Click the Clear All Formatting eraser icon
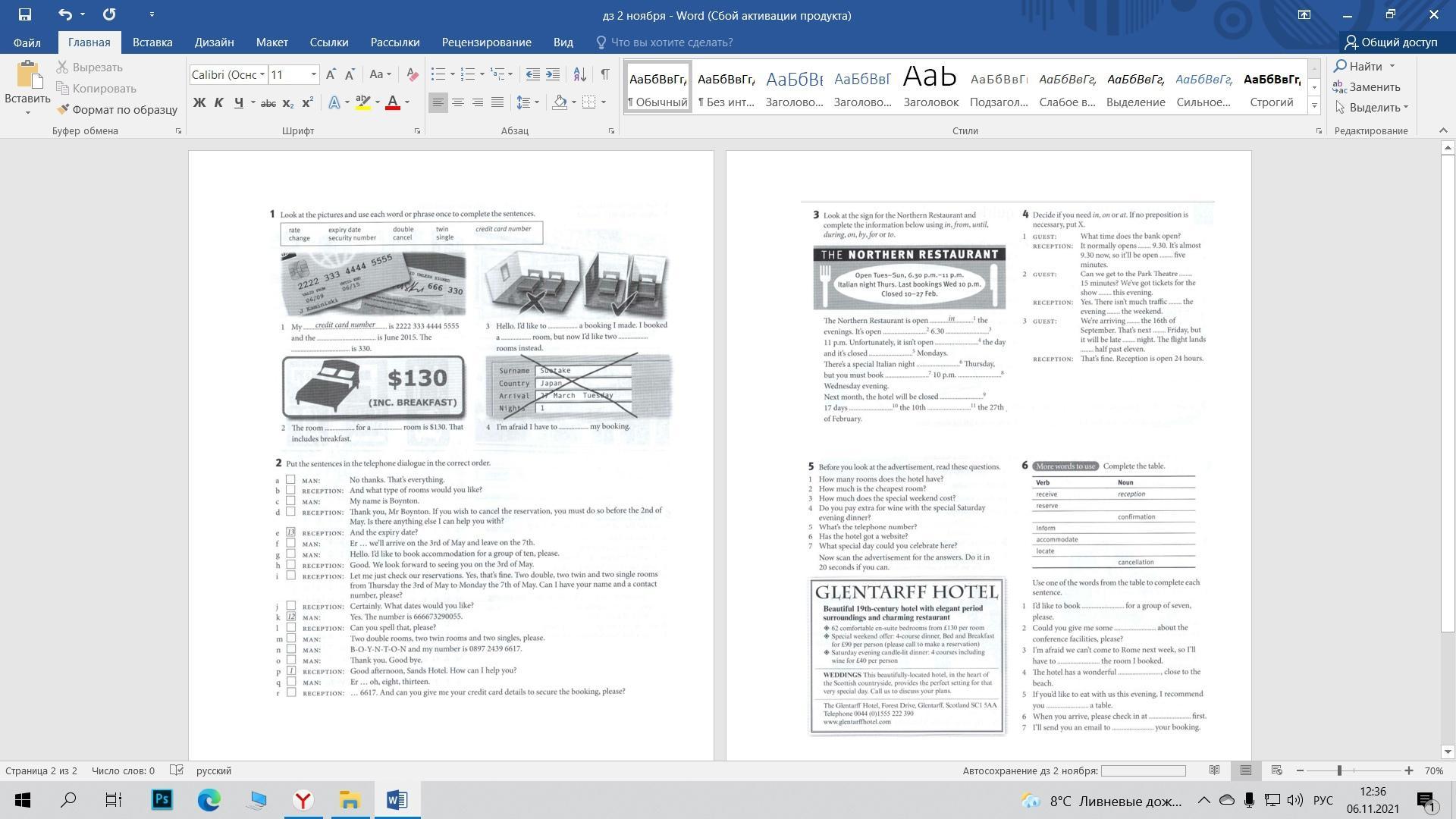Viewport: 1456px width, 819px height. 413,74
